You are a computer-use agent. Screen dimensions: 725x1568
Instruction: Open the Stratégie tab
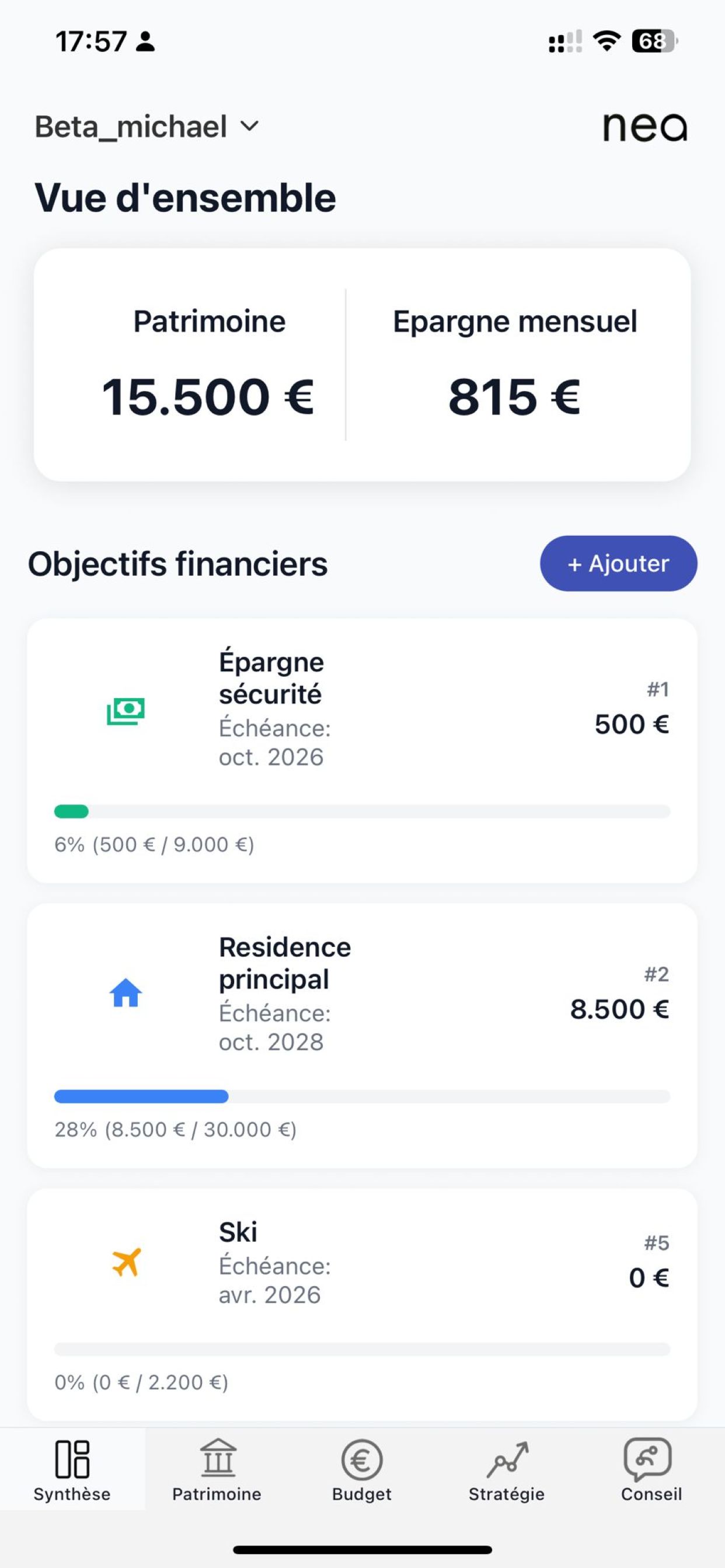[507, 1470]
